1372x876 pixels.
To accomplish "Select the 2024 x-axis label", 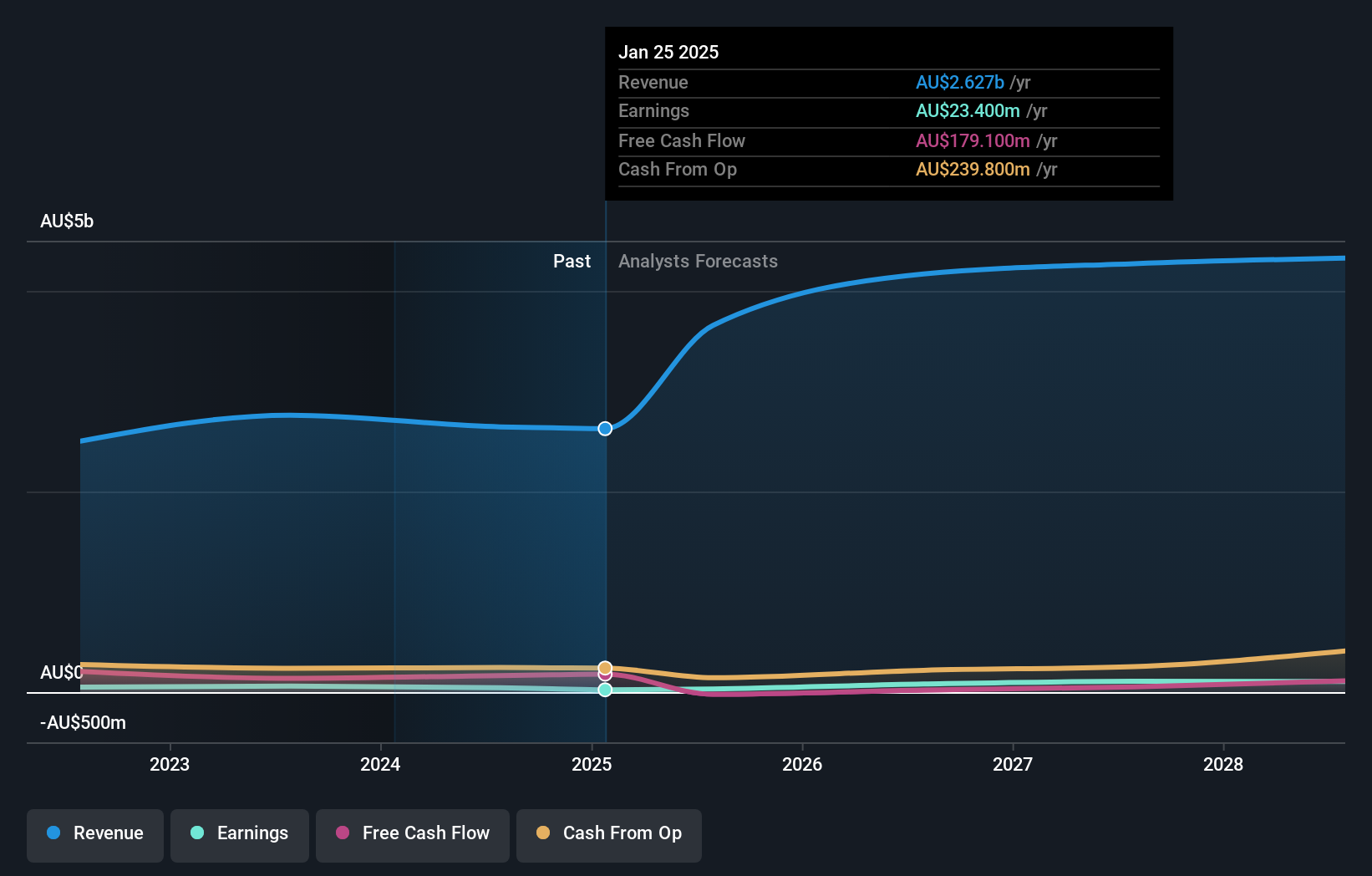I will click(x=380, y=764).
